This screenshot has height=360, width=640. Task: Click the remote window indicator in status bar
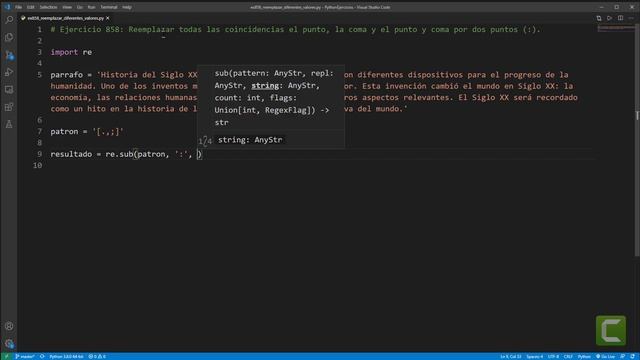(x=6, y=356)
